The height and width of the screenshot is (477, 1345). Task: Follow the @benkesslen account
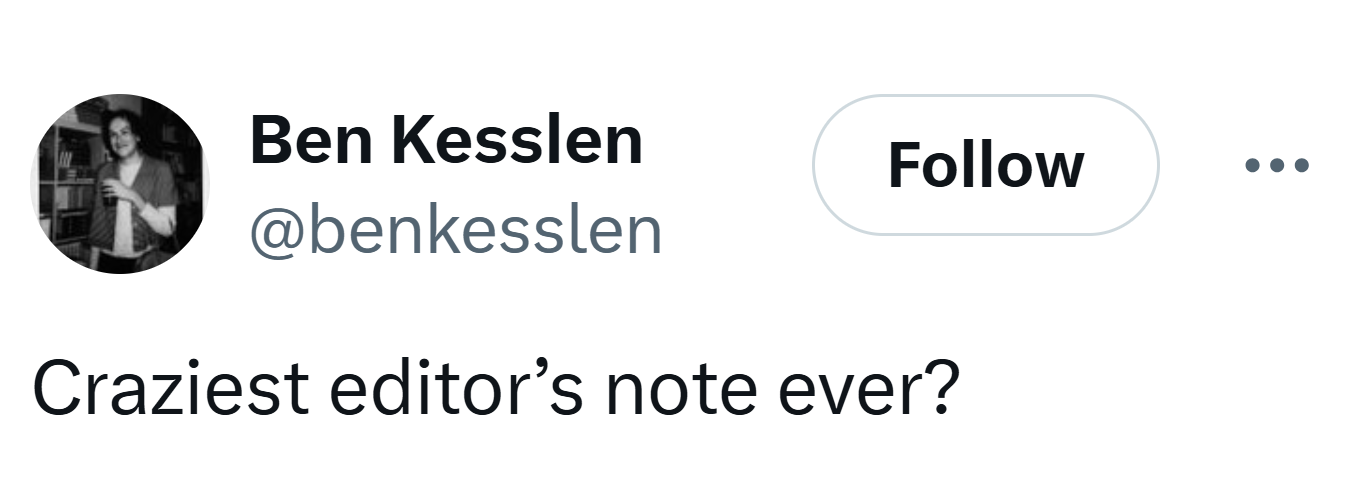(x=985, y=165)
